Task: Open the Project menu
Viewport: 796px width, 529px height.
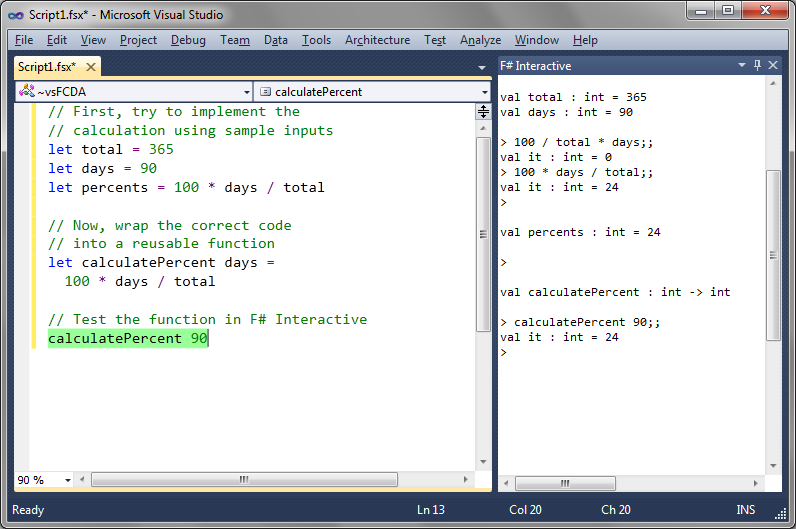Action: coord(138,40)
